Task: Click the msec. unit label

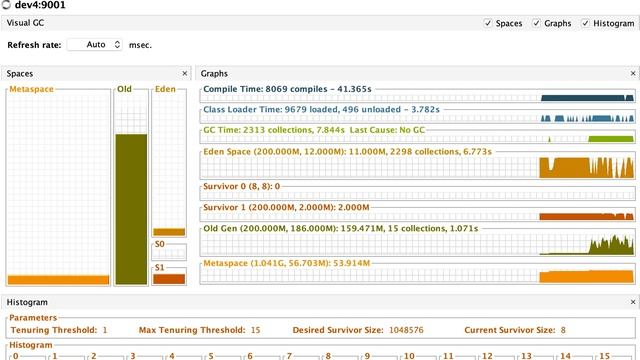Action: click(140, 45)
